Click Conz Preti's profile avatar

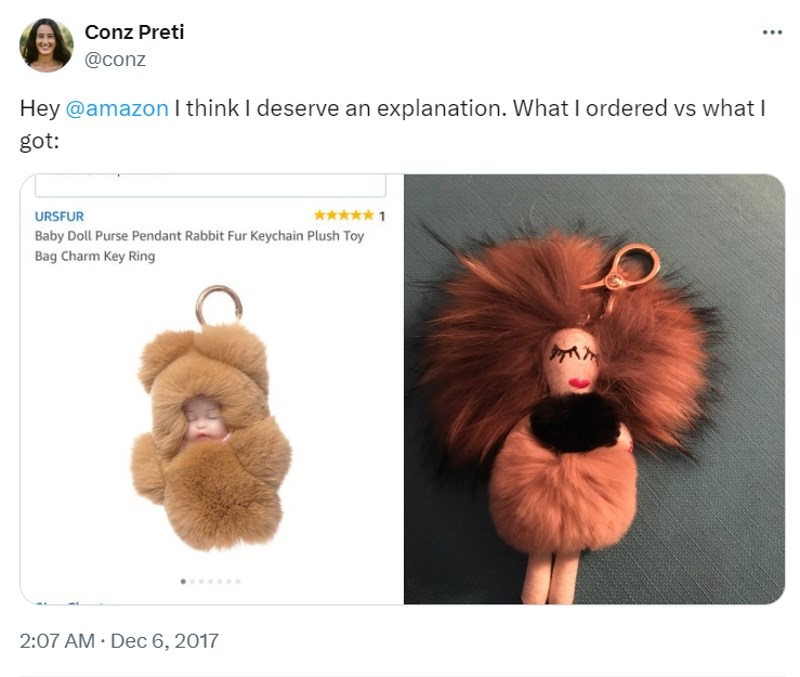click(46, 45)
